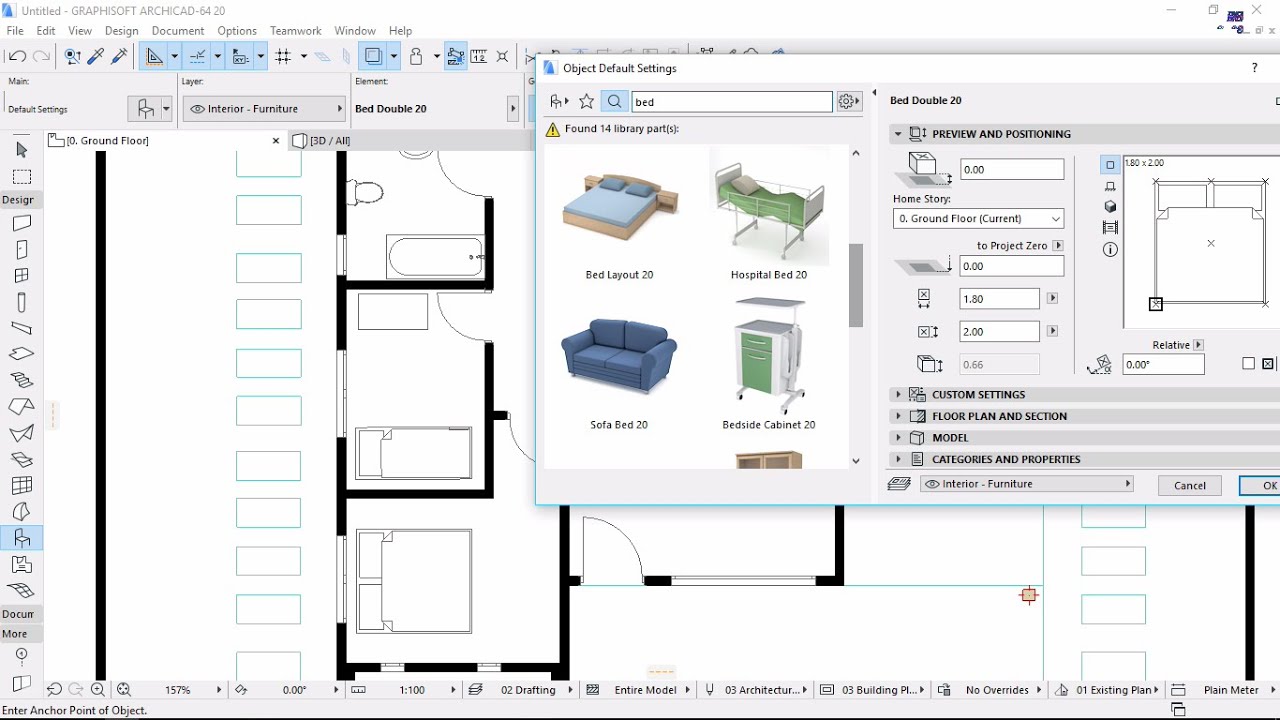Click the Inject Parameters syringe icon

coord(120,57)
